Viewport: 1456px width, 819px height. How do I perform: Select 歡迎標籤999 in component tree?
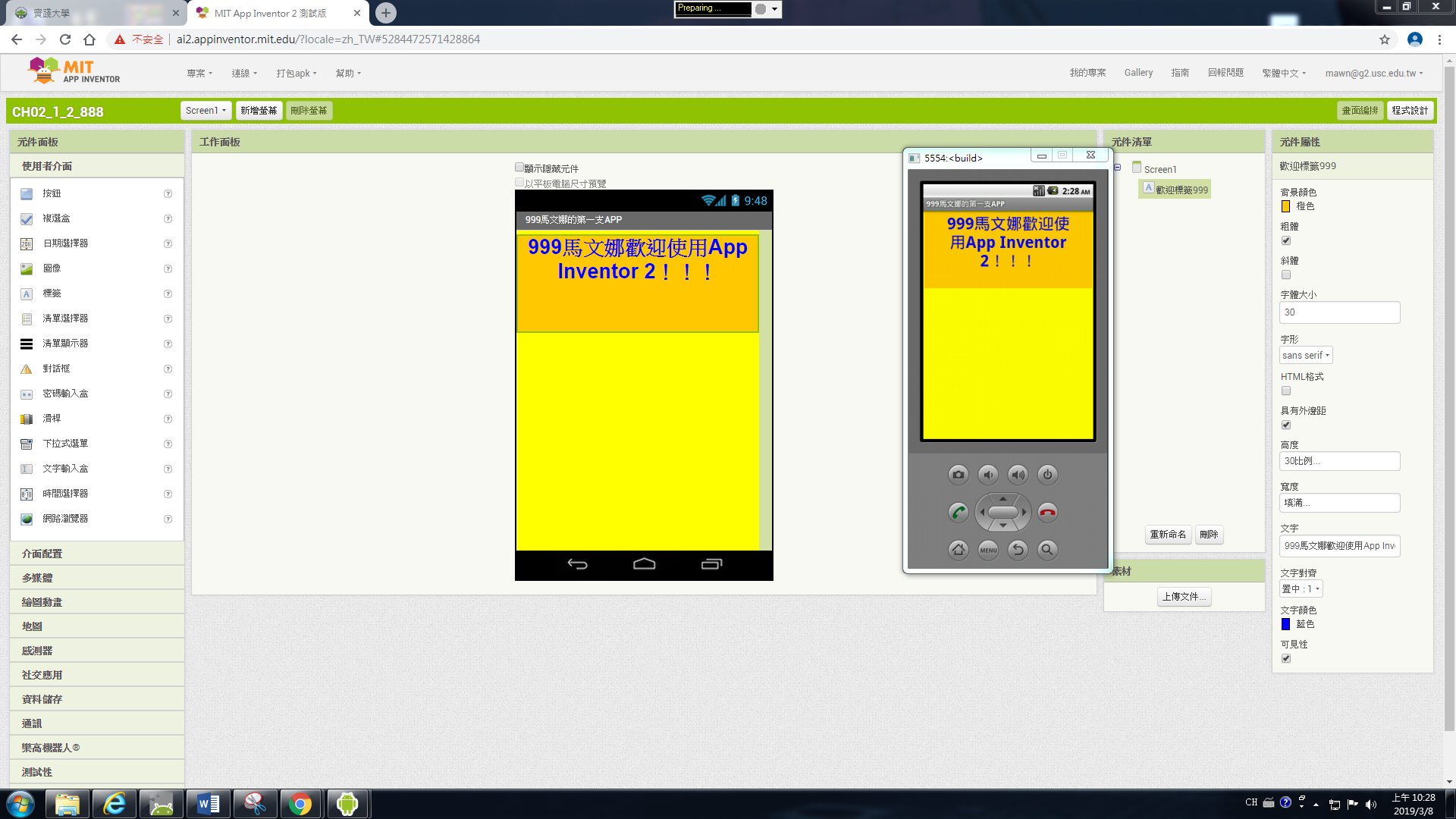(1175, 190)
